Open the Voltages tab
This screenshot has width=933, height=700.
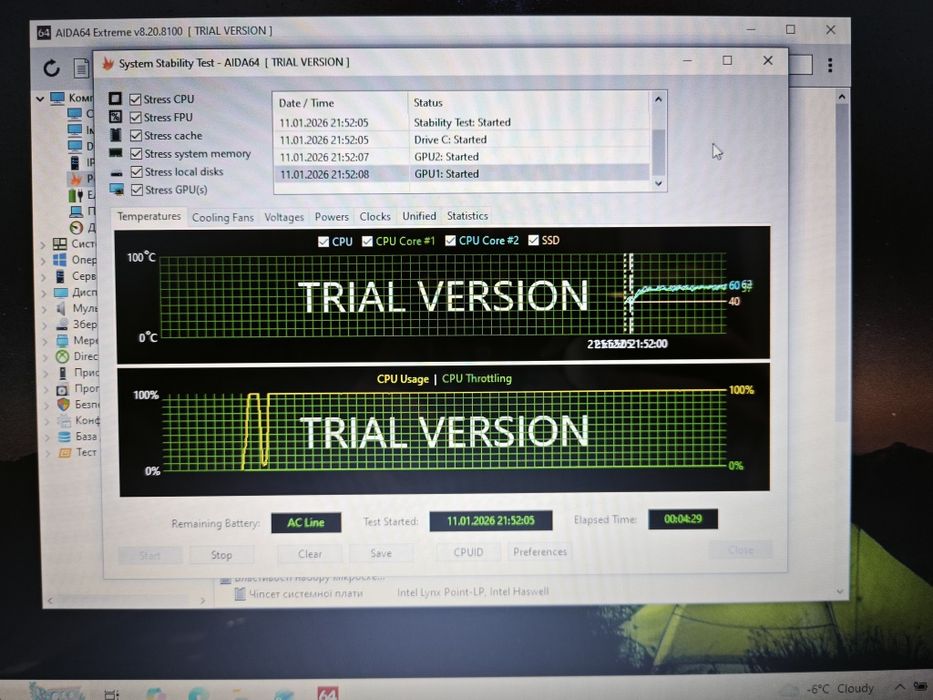(284, 217)
